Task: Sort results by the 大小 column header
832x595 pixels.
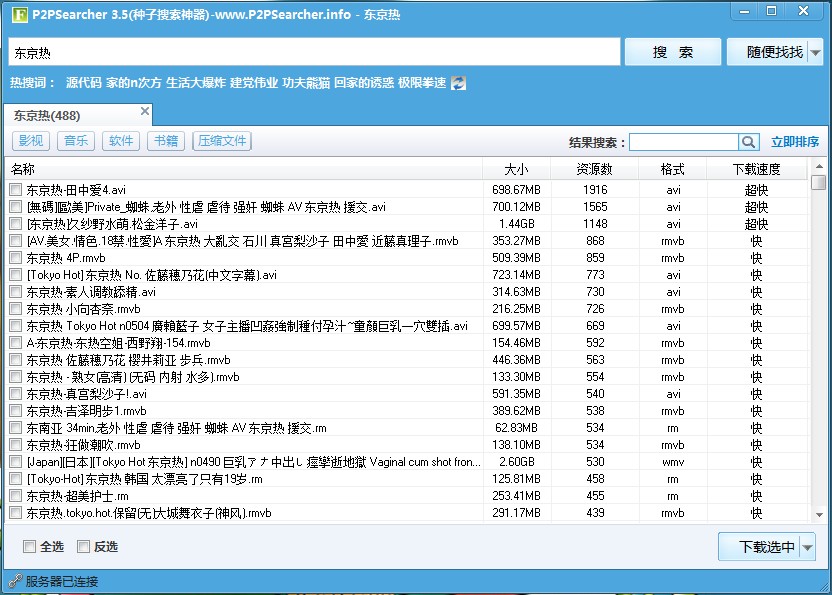Action: pyautogui.click(x=516, y=169)
